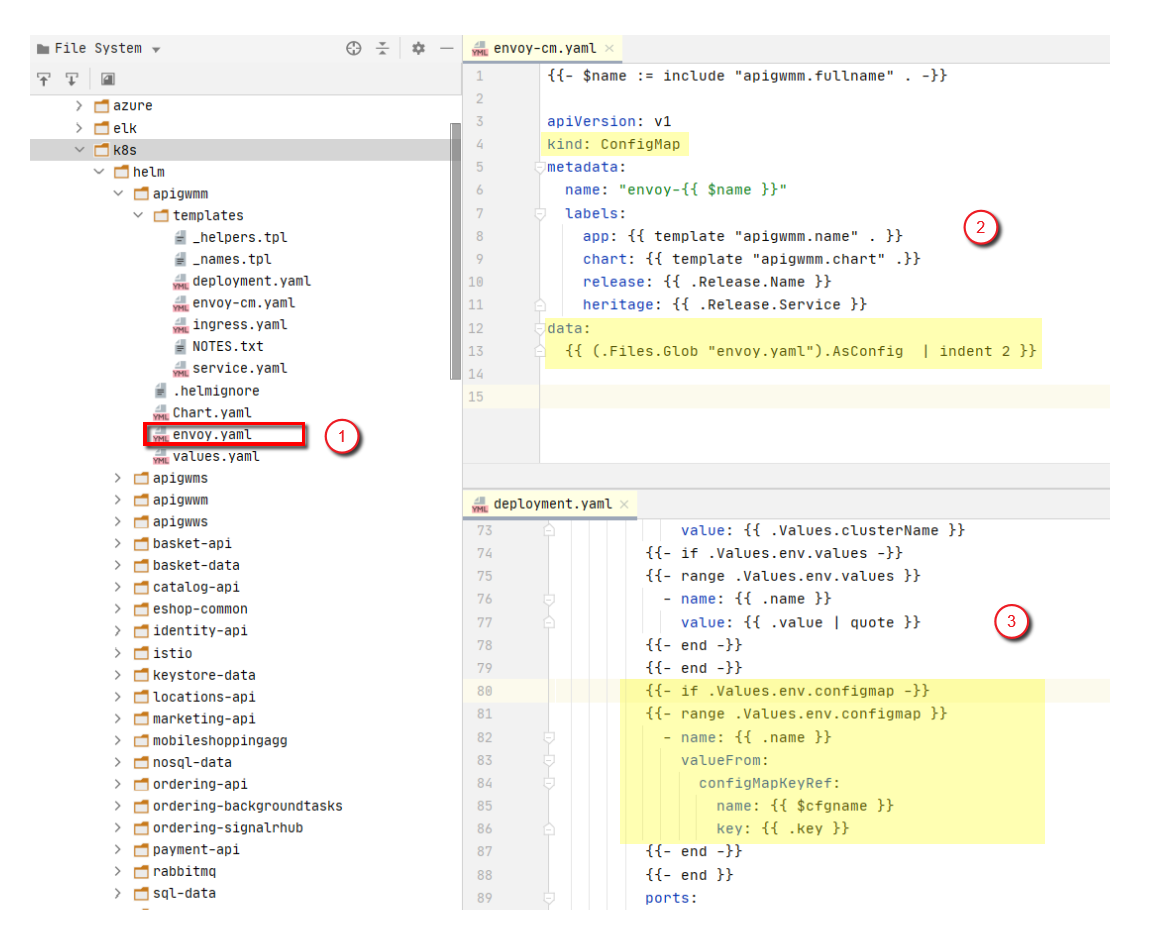Expand the azure folder
The image size is (1156, 949).
pyautogui.click(x=80, y=106)
